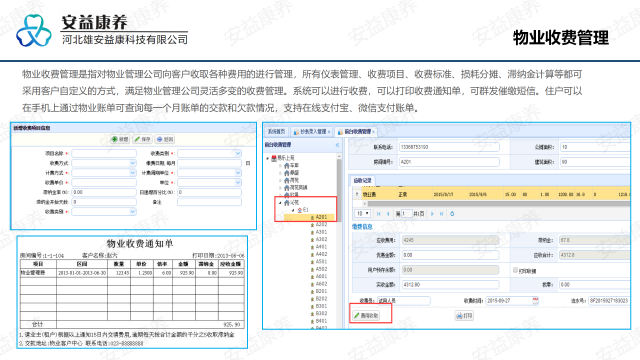This screenshot has width=640, height=360.
Task: Open the 收费类别 dropdown
Action: [x=238, y=153]
